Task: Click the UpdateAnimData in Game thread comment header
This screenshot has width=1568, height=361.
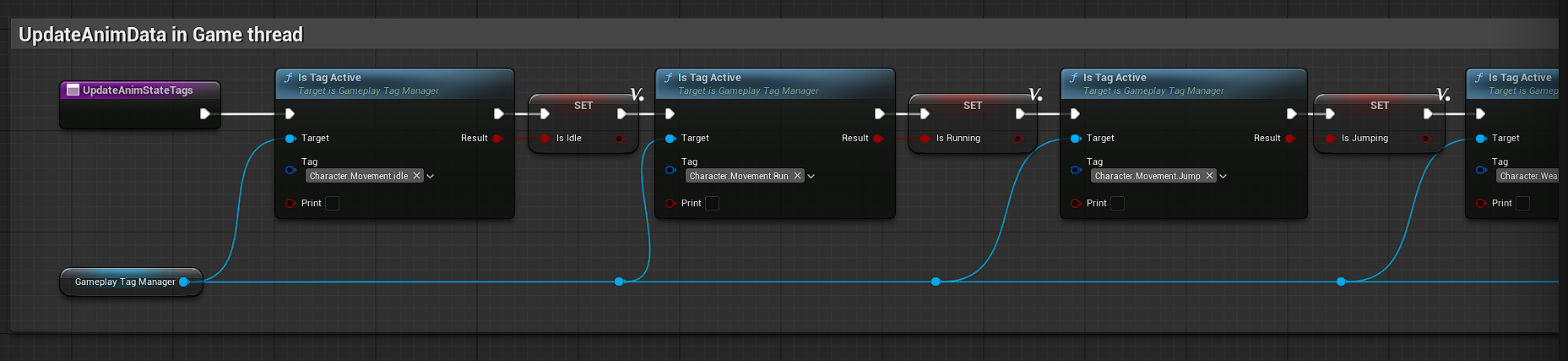Action: pyautogui.click(x=160, y=35)
